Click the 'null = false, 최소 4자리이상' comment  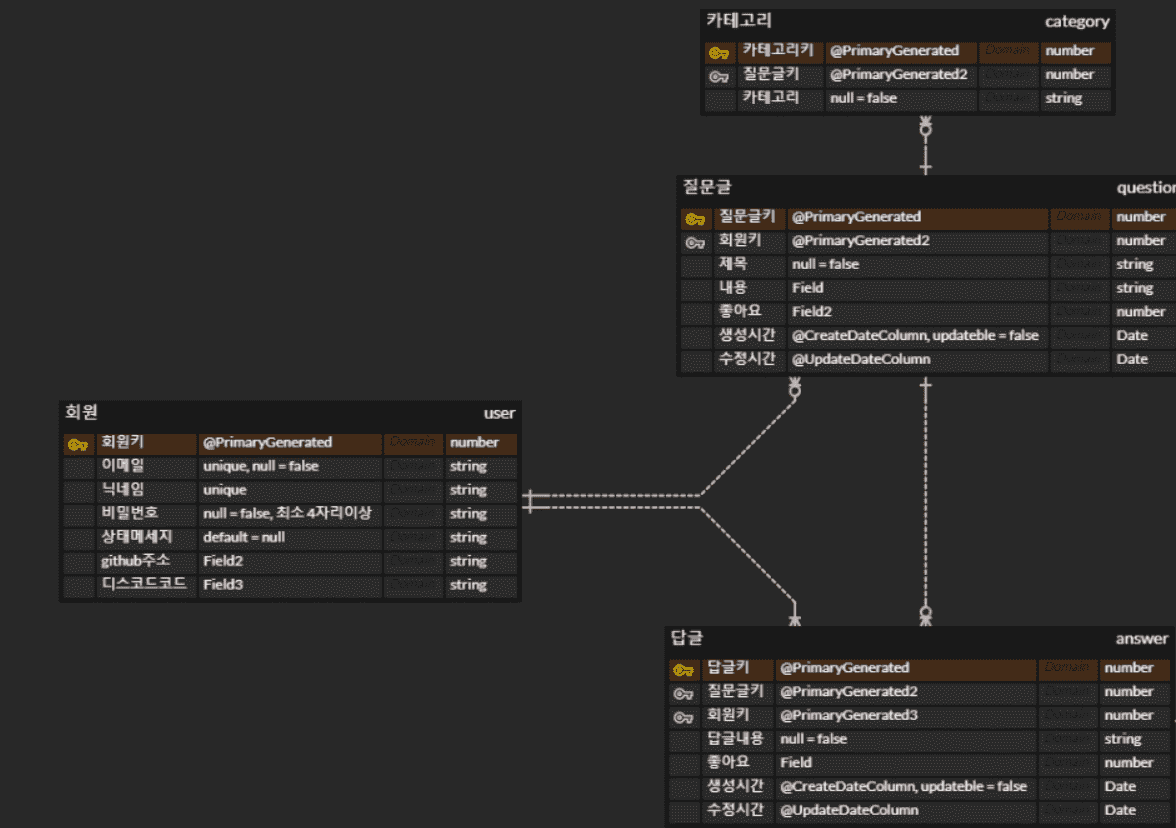pyautogui.click(x=287, y=513)
